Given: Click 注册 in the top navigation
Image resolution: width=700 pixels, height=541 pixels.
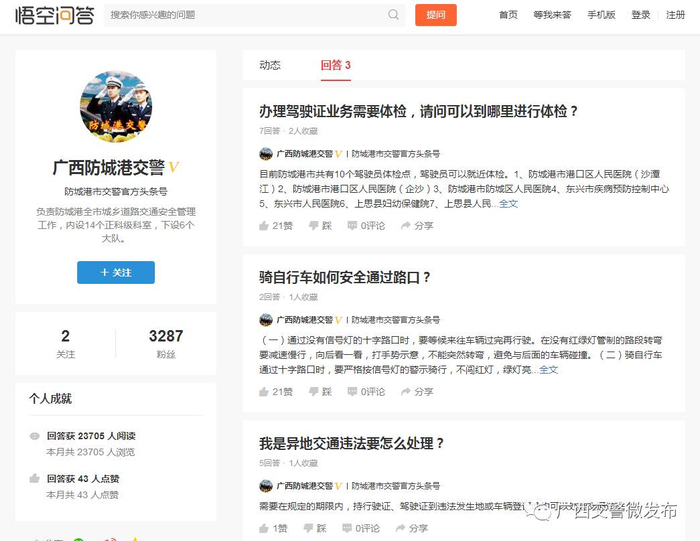Looking at the screenshot, I should point(675,15).
